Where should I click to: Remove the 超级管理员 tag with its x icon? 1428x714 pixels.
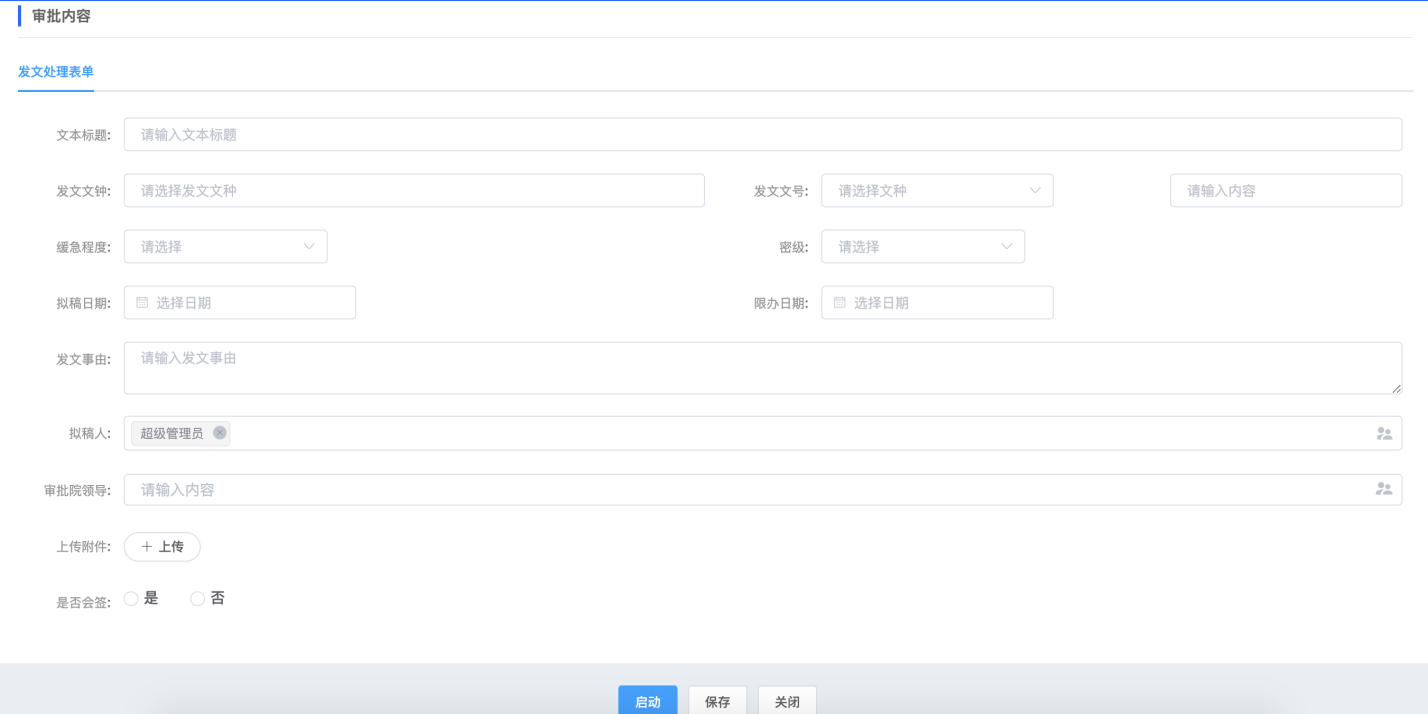220,433
